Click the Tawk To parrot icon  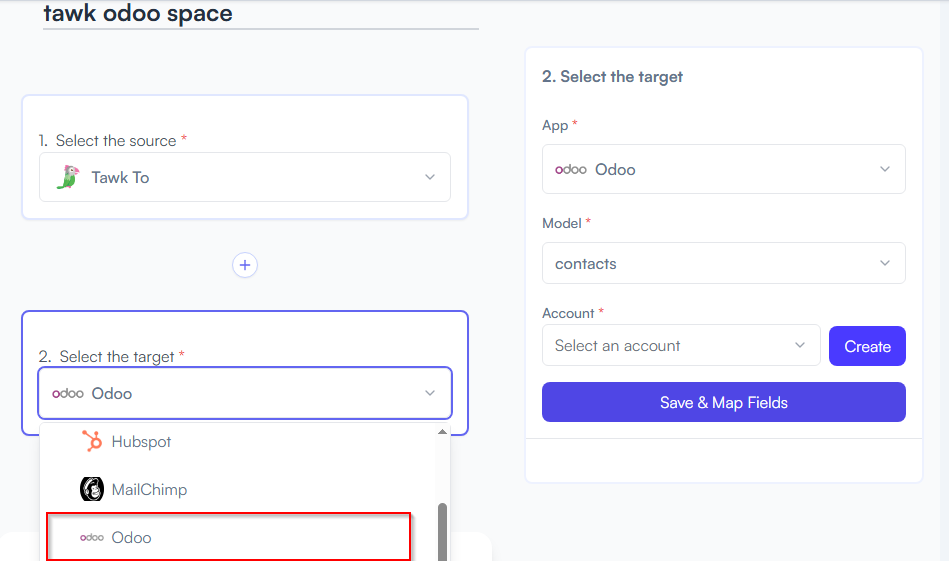click(68, 177)
